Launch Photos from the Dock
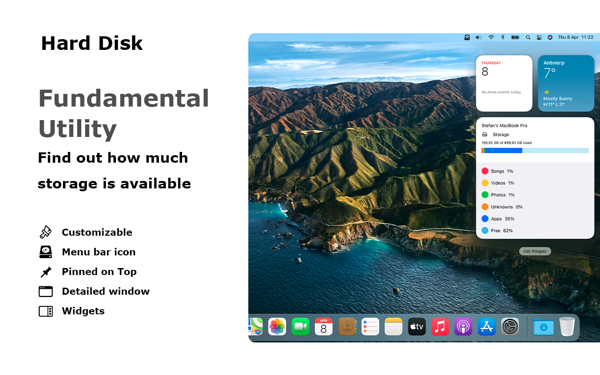 (x=277, y=327)
